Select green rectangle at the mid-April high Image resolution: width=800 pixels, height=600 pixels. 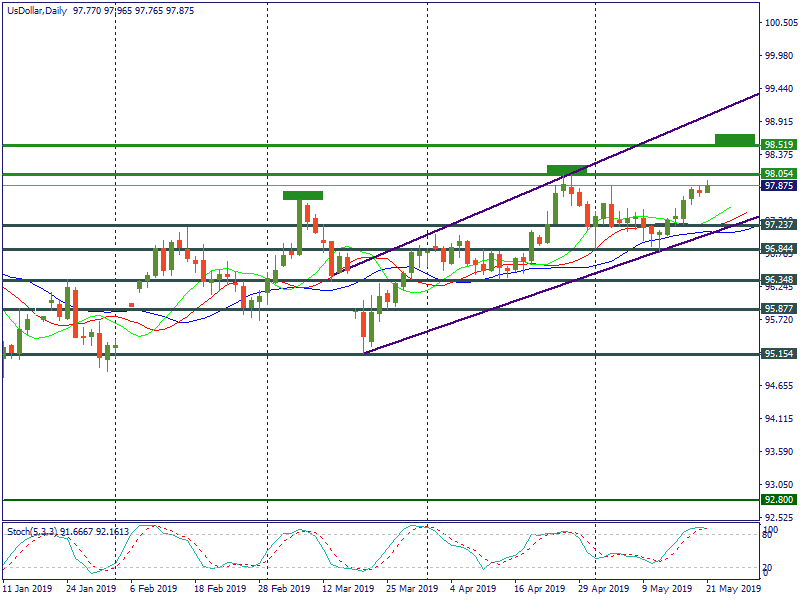[566, 170]
